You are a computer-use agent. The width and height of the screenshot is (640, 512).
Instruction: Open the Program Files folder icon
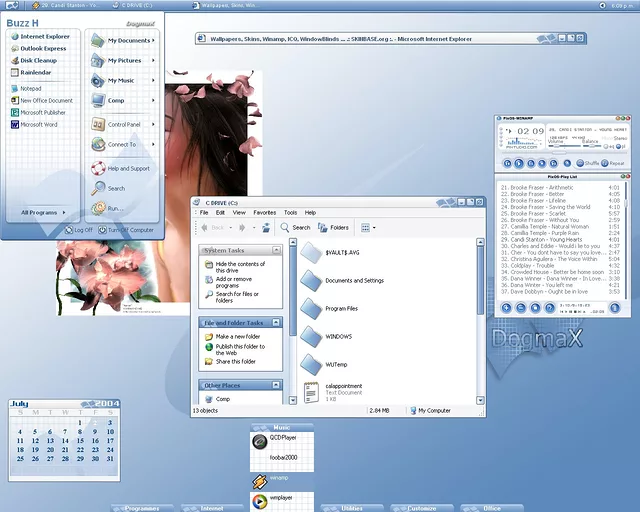[310, 308]
